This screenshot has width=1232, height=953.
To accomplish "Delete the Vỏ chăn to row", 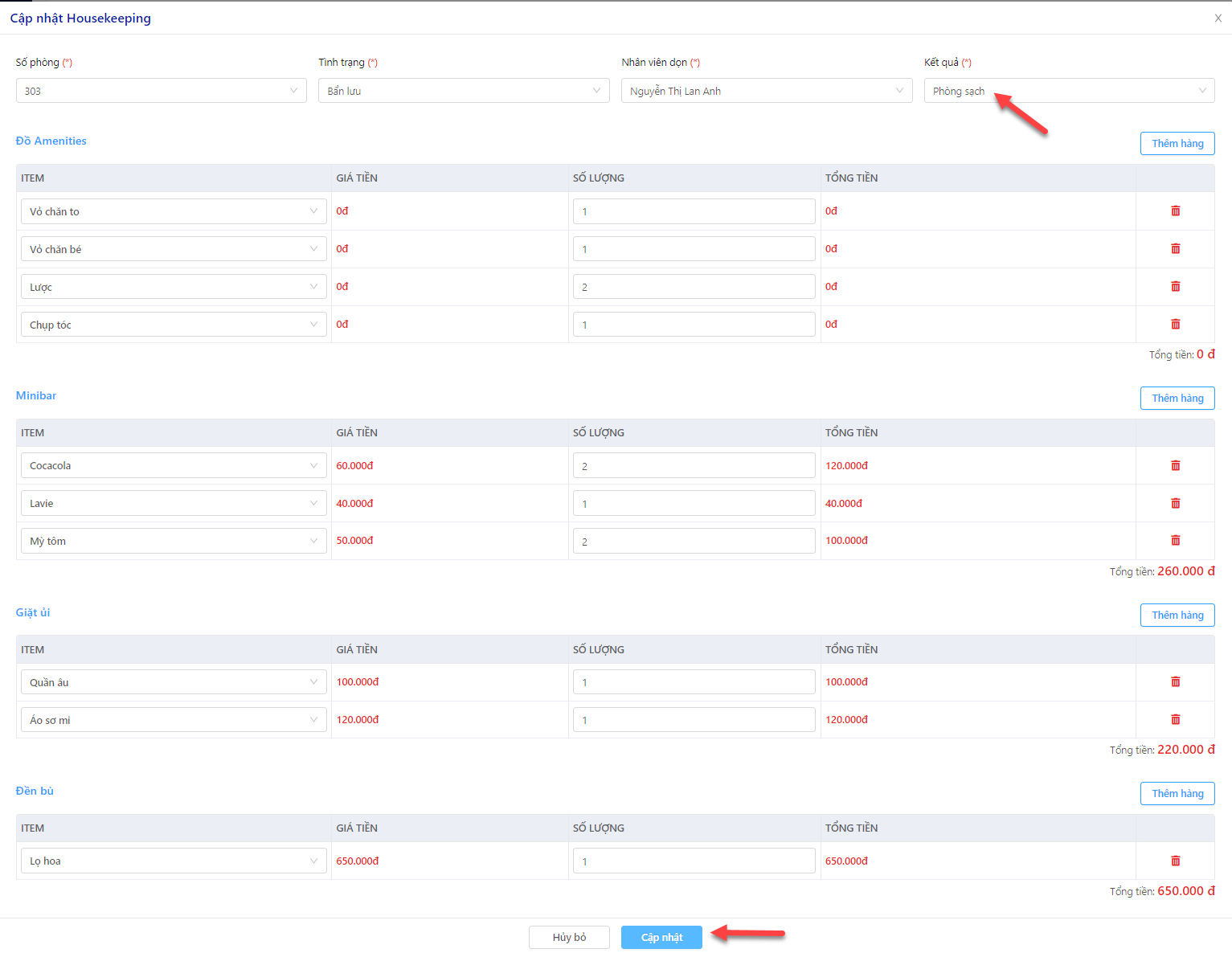I will 1175,211.
